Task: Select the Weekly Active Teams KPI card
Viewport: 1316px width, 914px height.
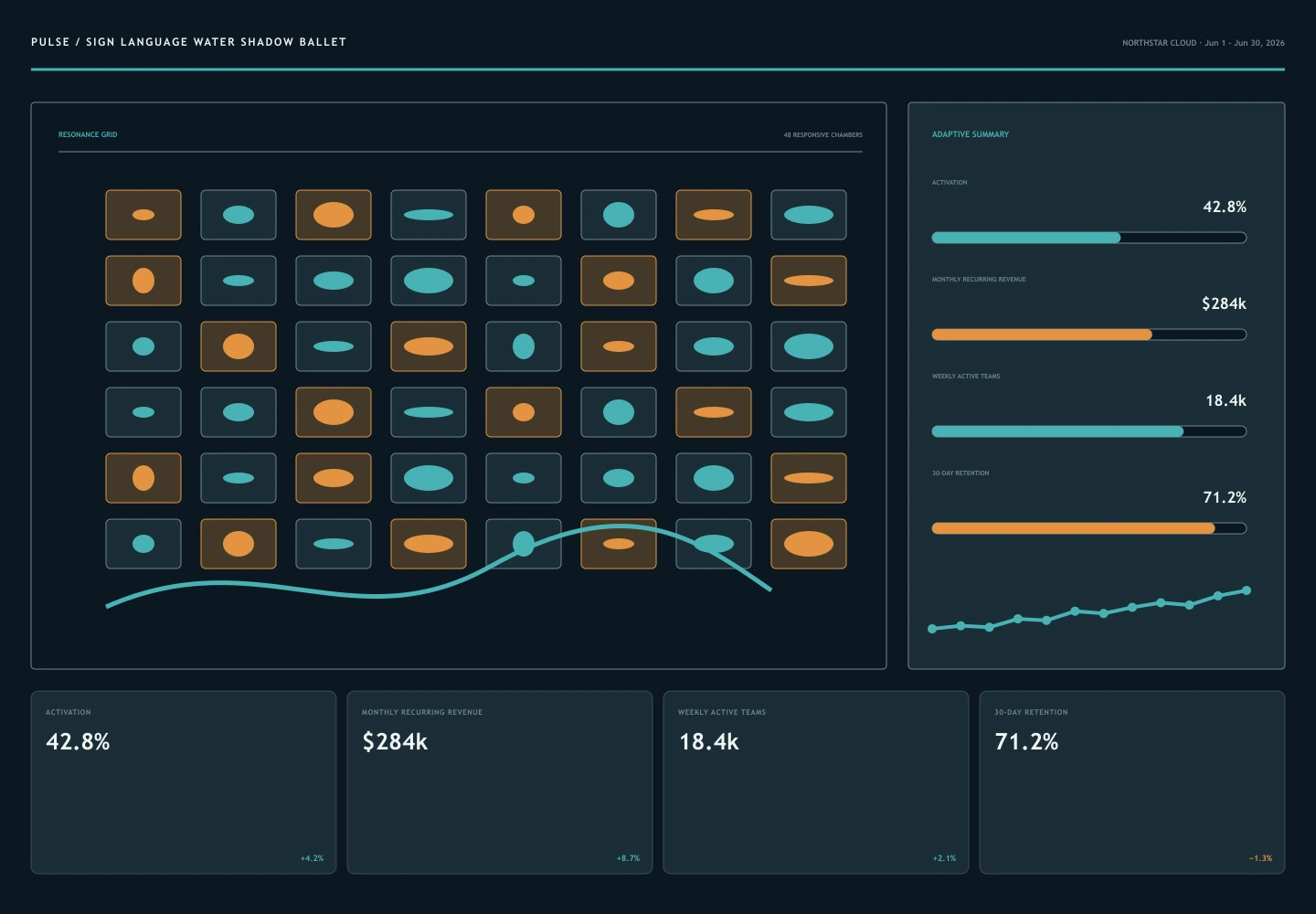Action: pos(816,782)
